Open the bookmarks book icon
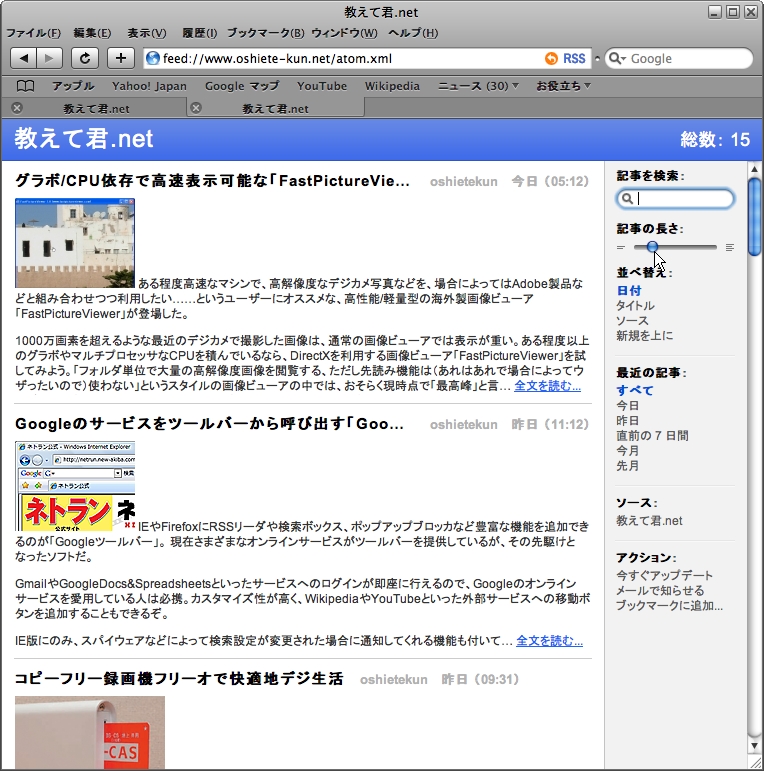This screenshot has height=771, width=764. (x=25, y=86)
